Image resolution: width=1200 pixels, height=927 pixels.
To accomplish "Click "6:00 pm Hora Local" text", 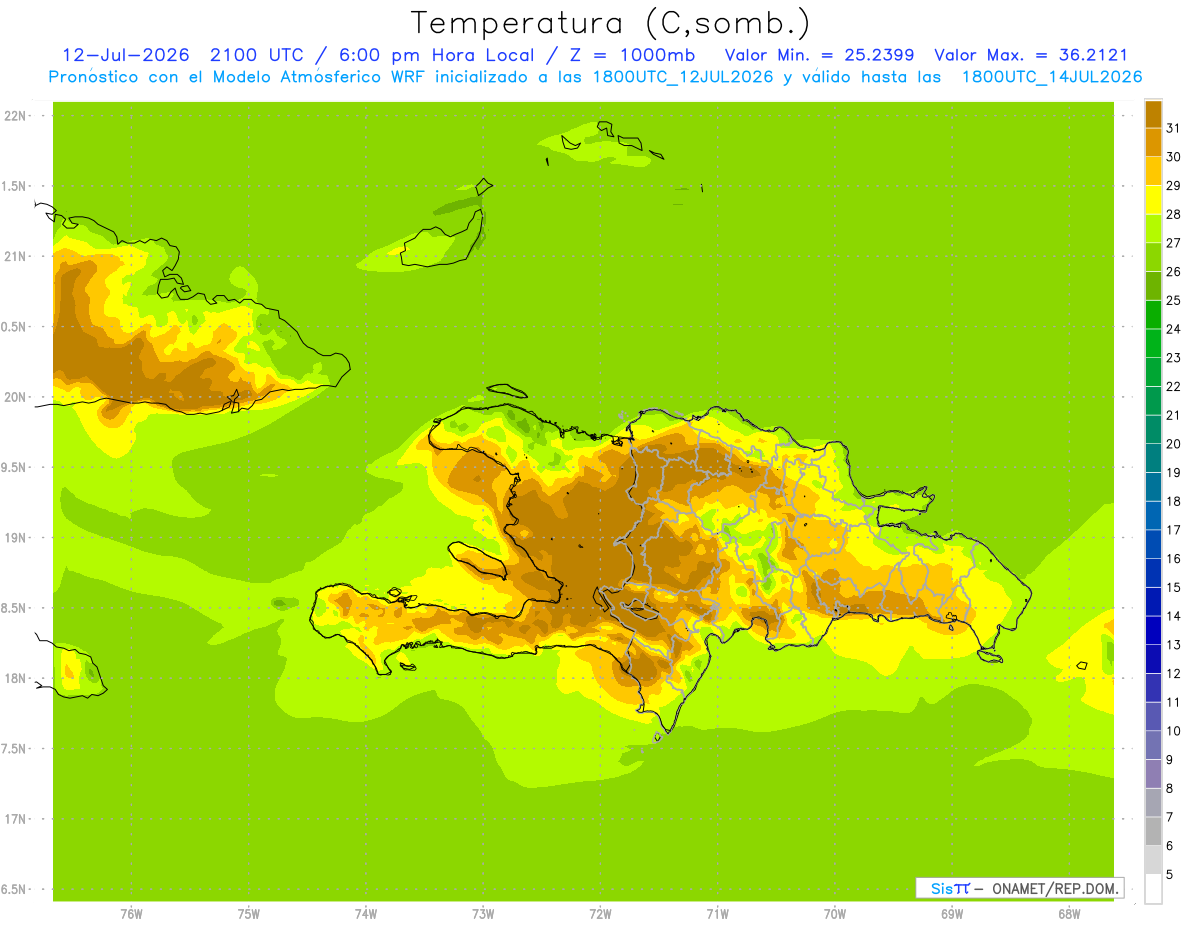I will [437, 55].
